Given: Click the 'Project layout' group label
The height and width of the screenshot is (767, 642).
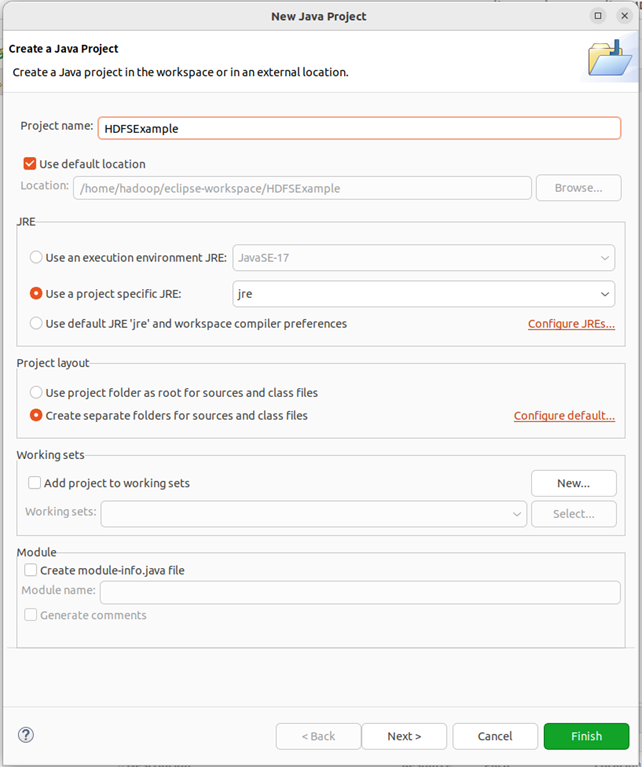Looking at the screenshot, I should click(53, 363).
